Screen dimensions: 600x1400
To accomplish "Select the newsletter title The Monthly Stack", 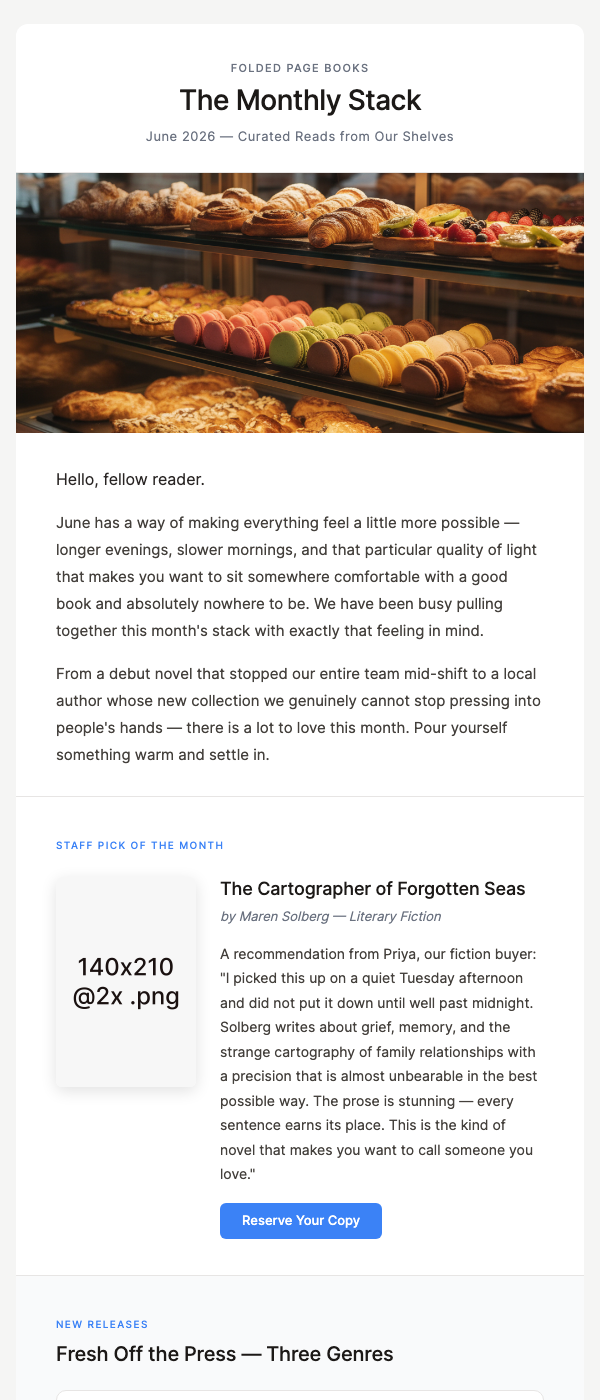I will tap(300, 100).
